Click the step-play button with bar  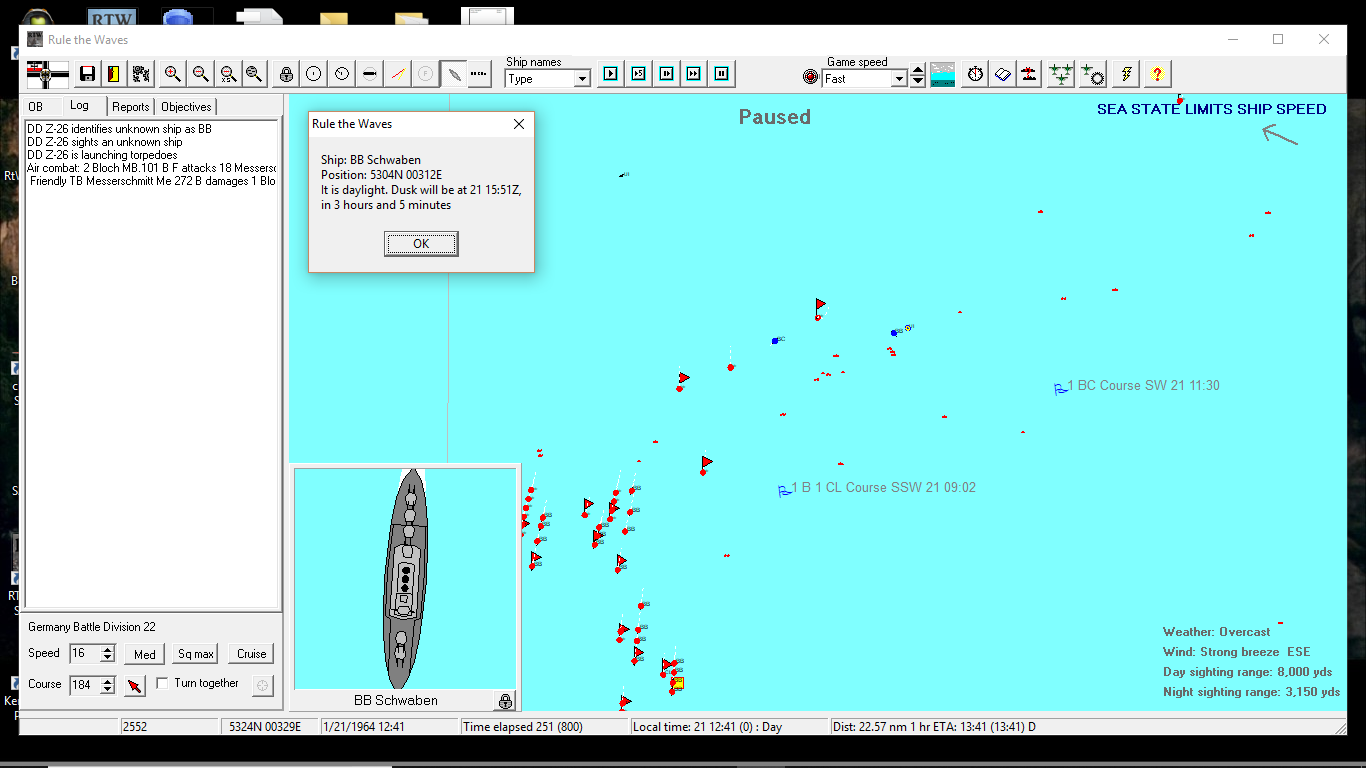[665, 74]
